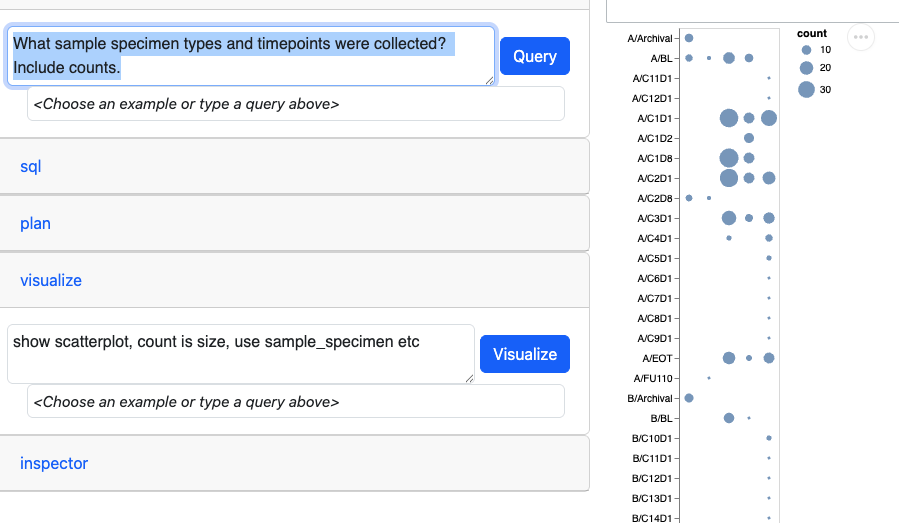Select the B/Archival data point
899x523 pixels.
(689, 398)
